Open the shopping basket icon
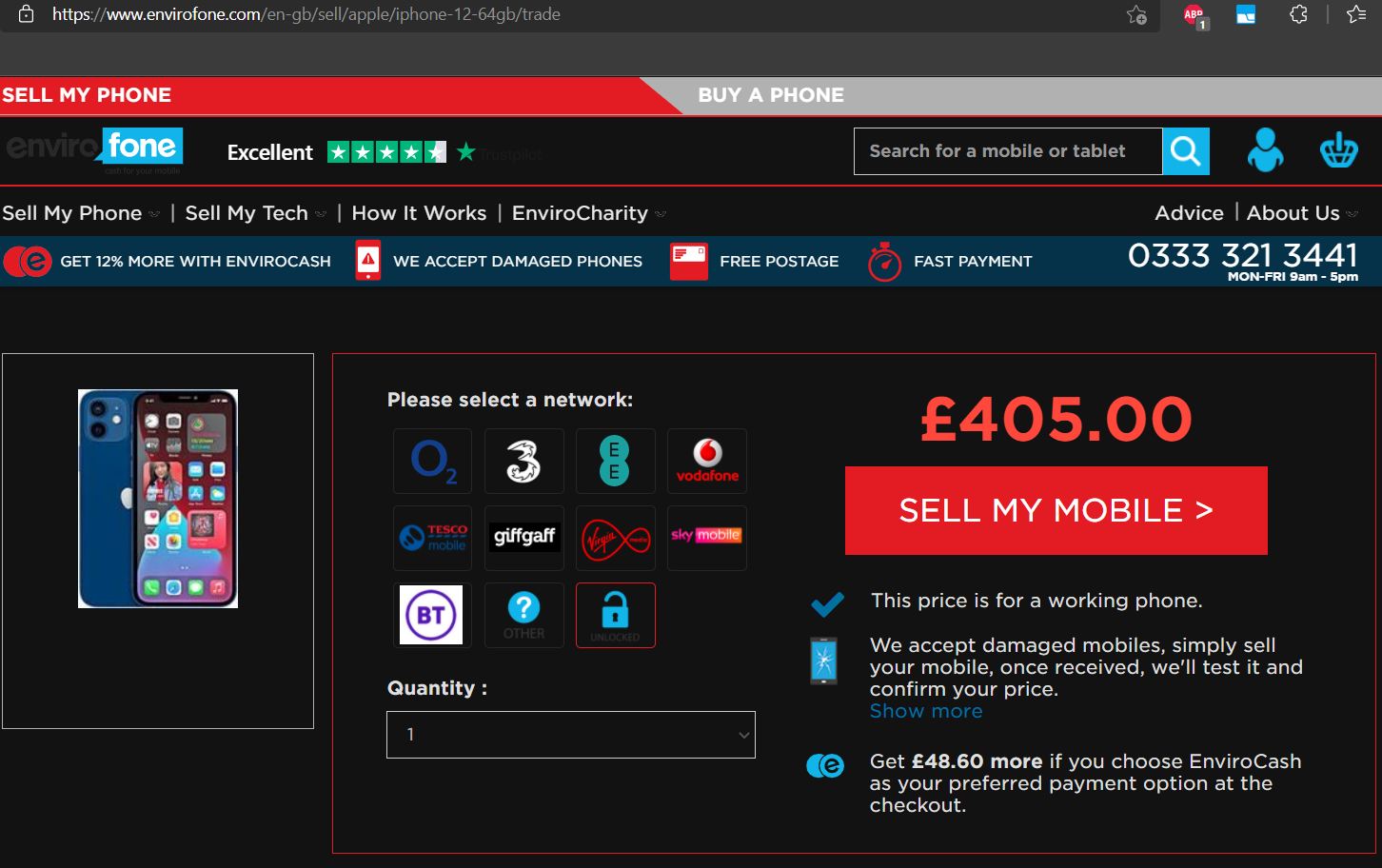The width and height of the screenshot is (1382, 868). [1338, 150]
